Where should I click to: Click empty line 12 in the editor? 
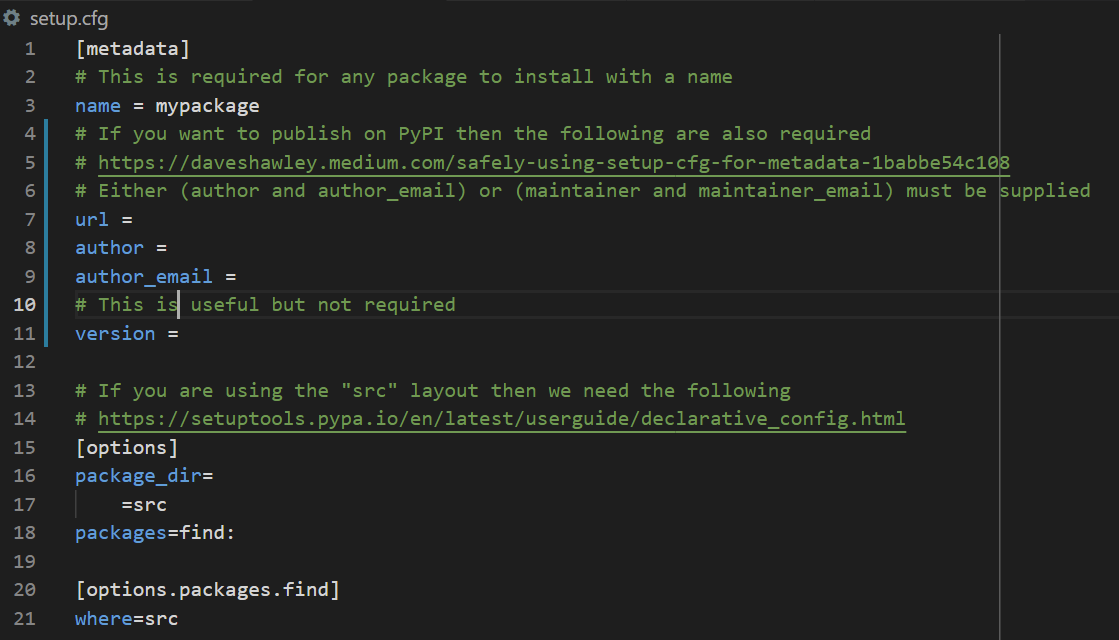[x=535, y=362]
